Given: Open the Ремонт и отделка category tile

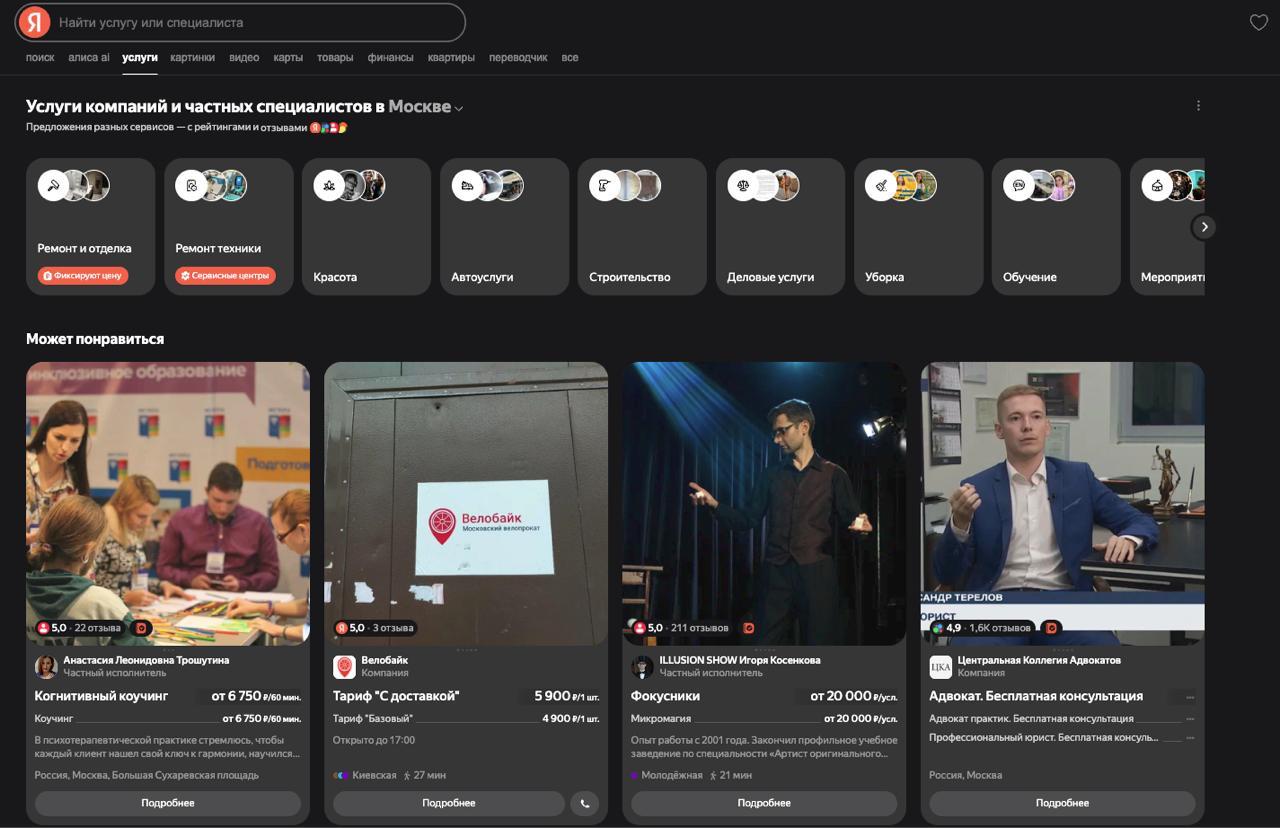Looking at the screenshot, I should [x=90, y=226].
